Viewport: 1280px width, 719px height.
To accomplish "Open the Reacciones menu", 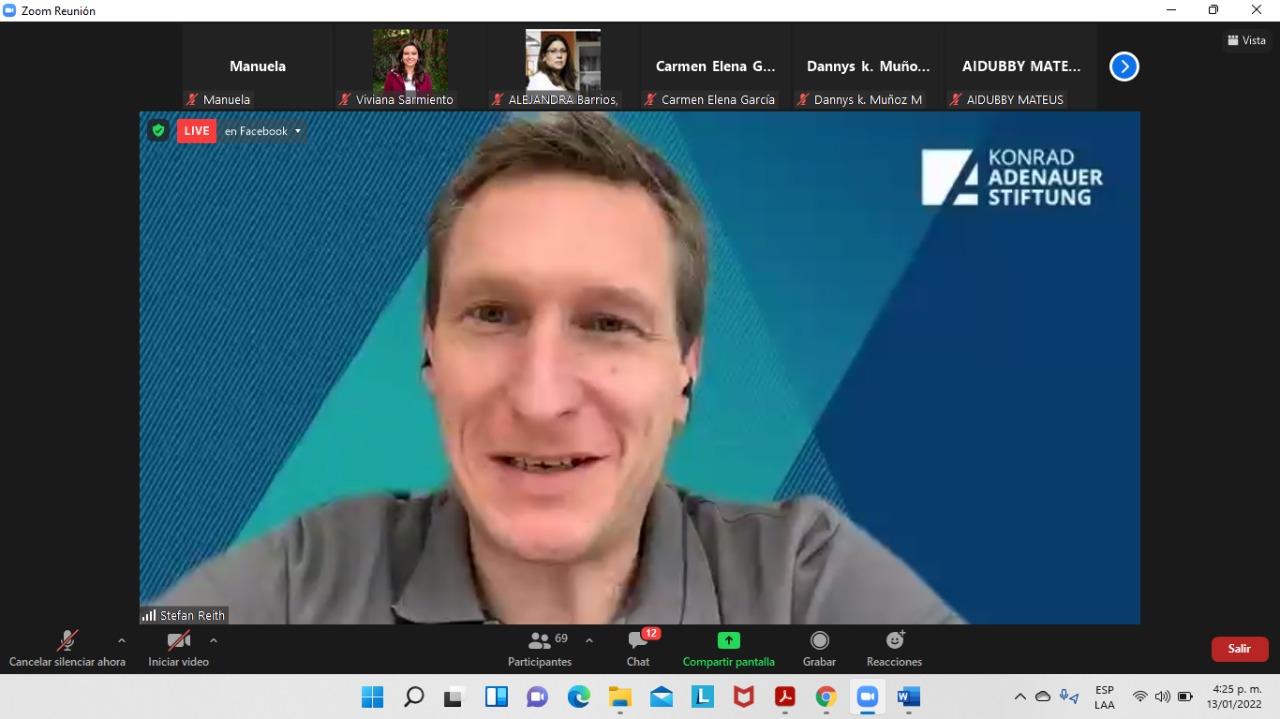I will coord(894,648).
